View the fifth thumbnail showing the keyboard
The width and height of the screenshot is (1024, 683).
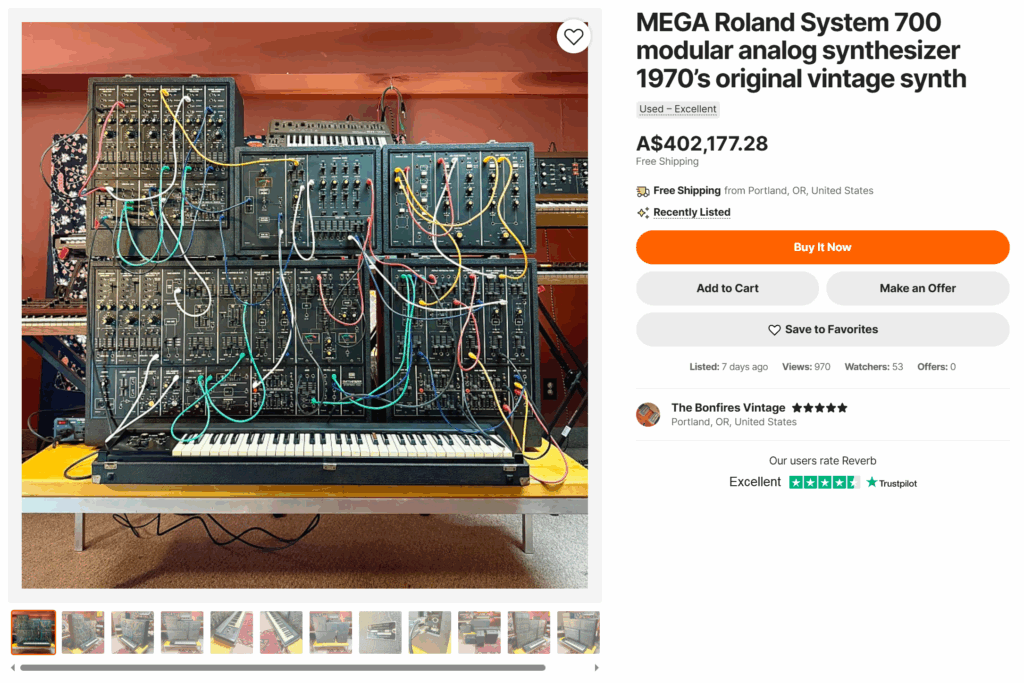231,632
